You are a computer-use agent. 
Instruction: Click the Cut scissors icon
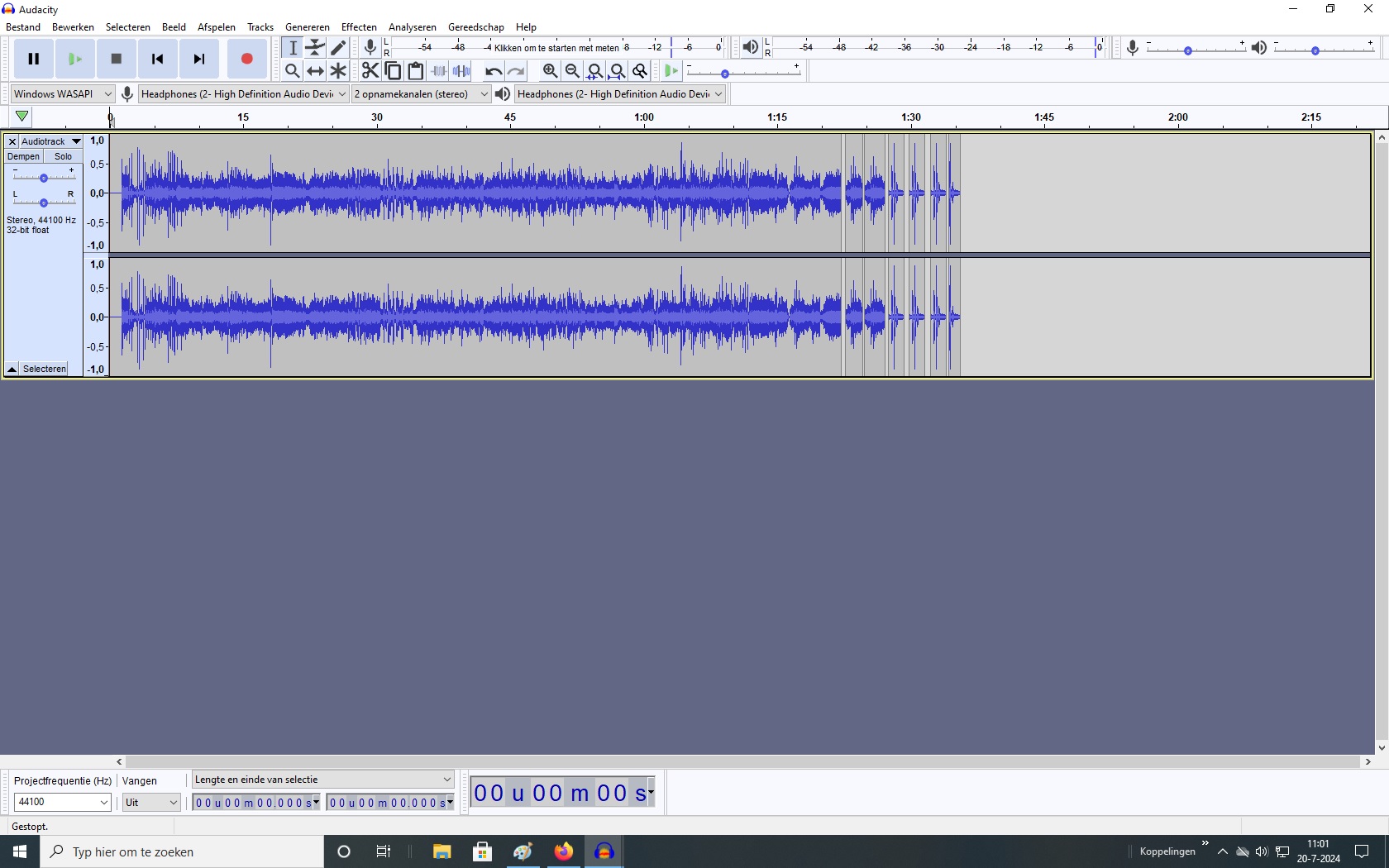(x=370, y=71)
